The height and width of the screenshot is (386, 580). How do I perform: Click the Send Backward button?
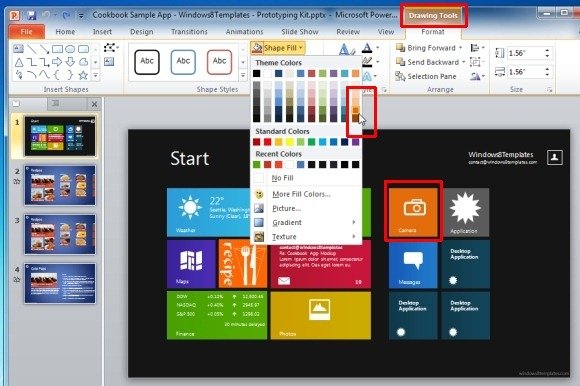[427, 62]
